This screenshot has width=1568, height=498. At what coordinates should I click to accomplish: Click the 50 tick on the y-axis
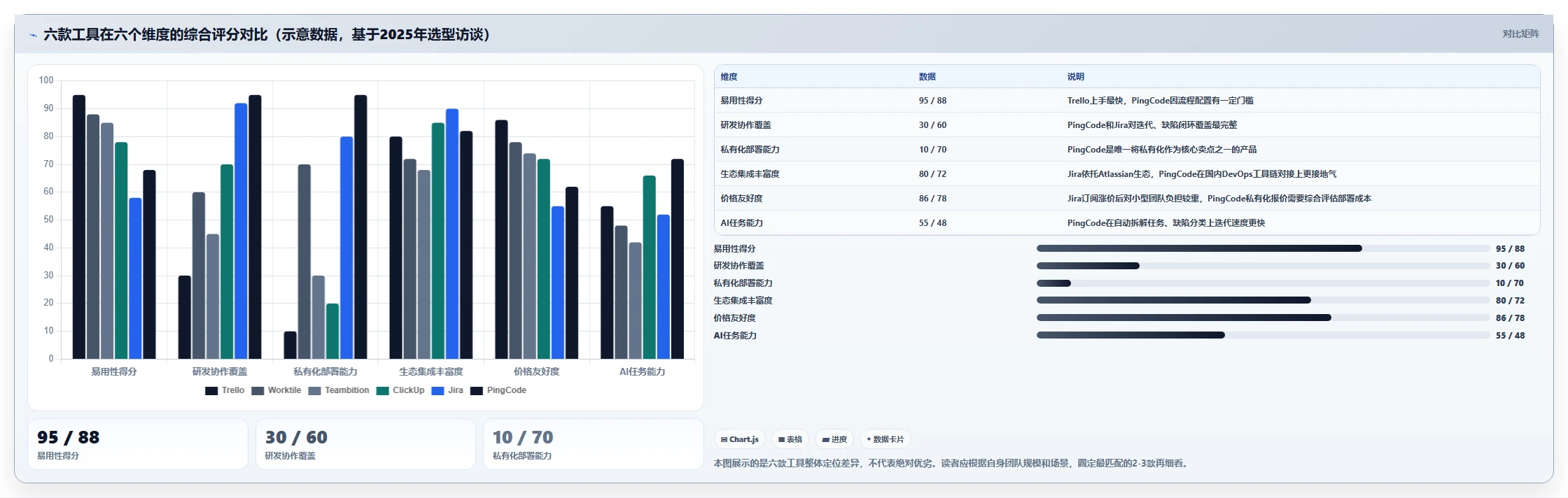click(48, 220)
